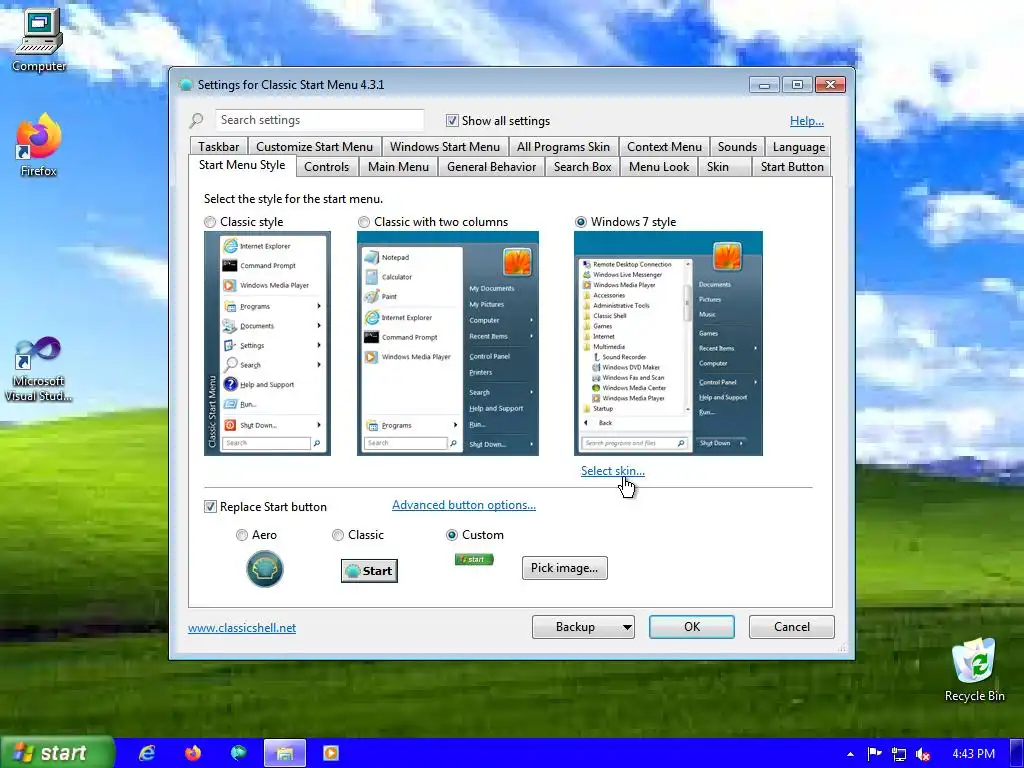Open the Backup dropdown button
Viewport: 1024px width, 768px height.
[x=583, y=627]
